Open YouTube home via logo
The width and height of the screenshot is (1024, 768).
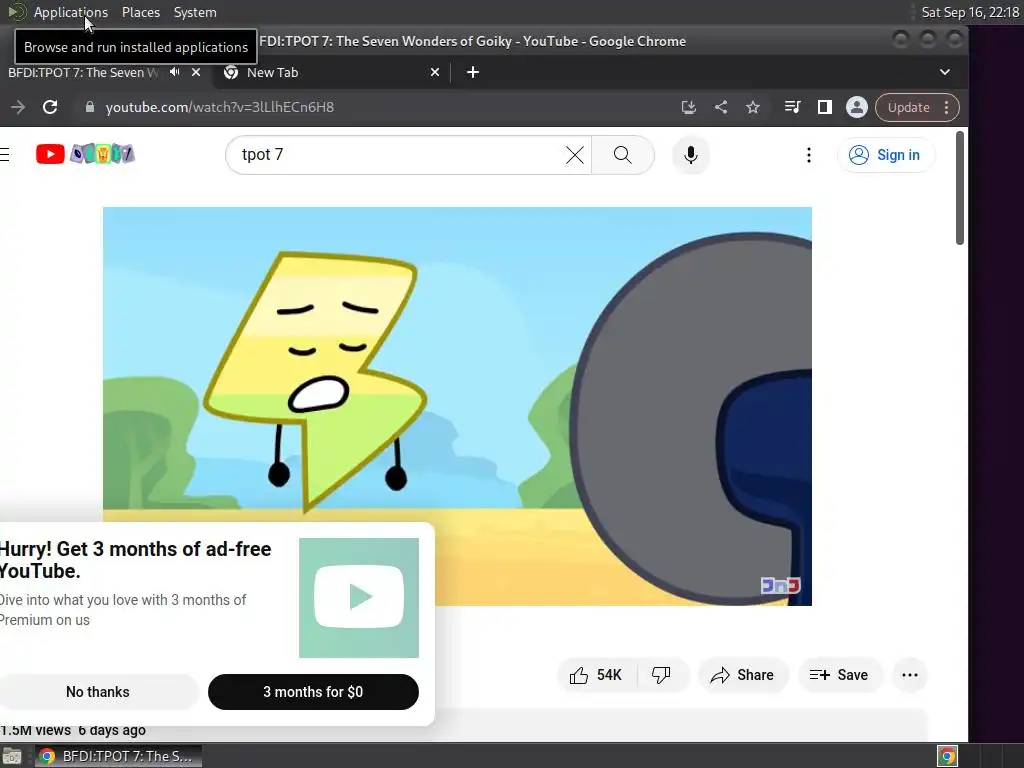tap(85, 154)
